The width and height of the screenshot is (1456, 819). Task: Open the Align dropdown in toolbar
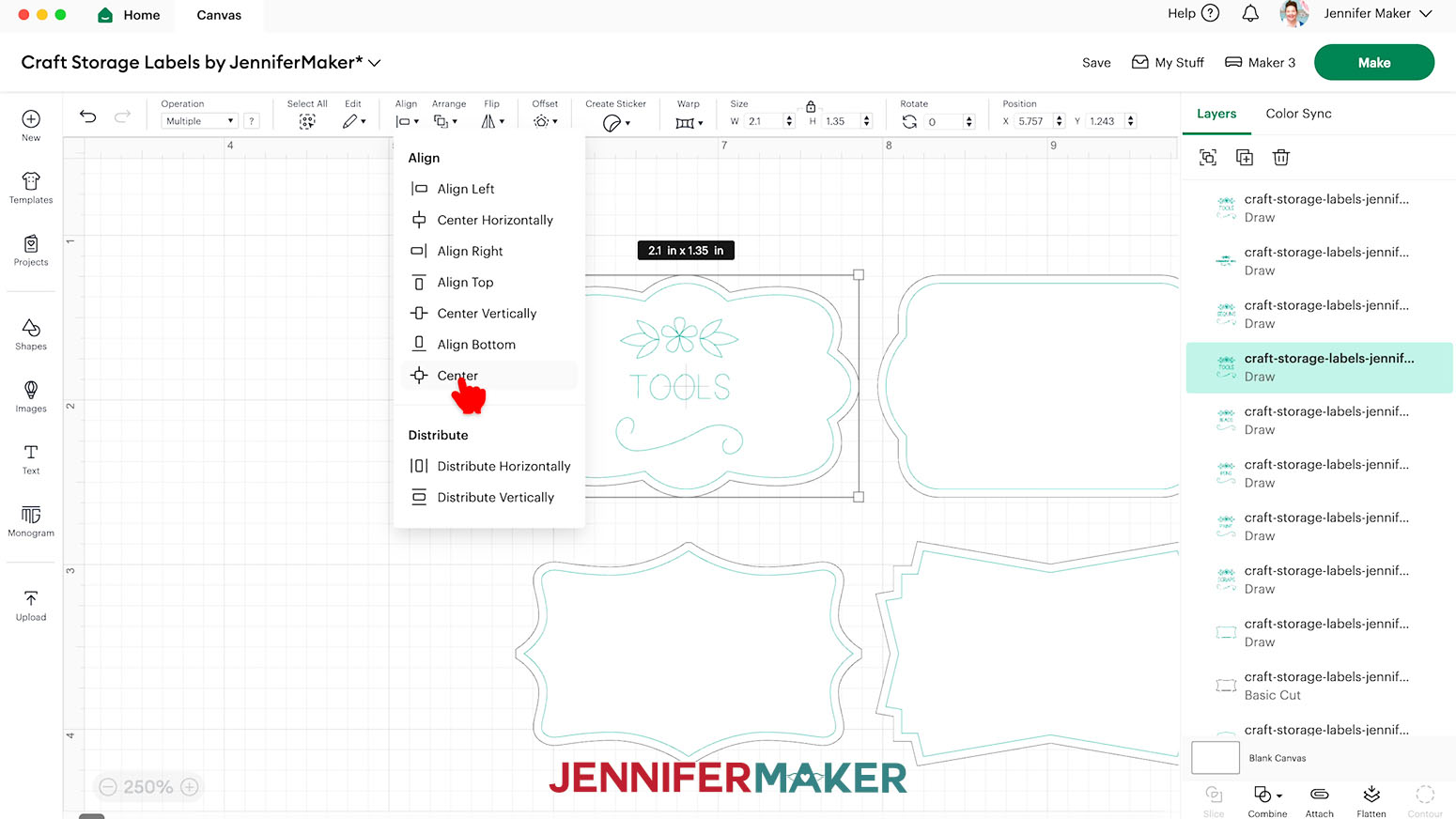coord(407,121)
